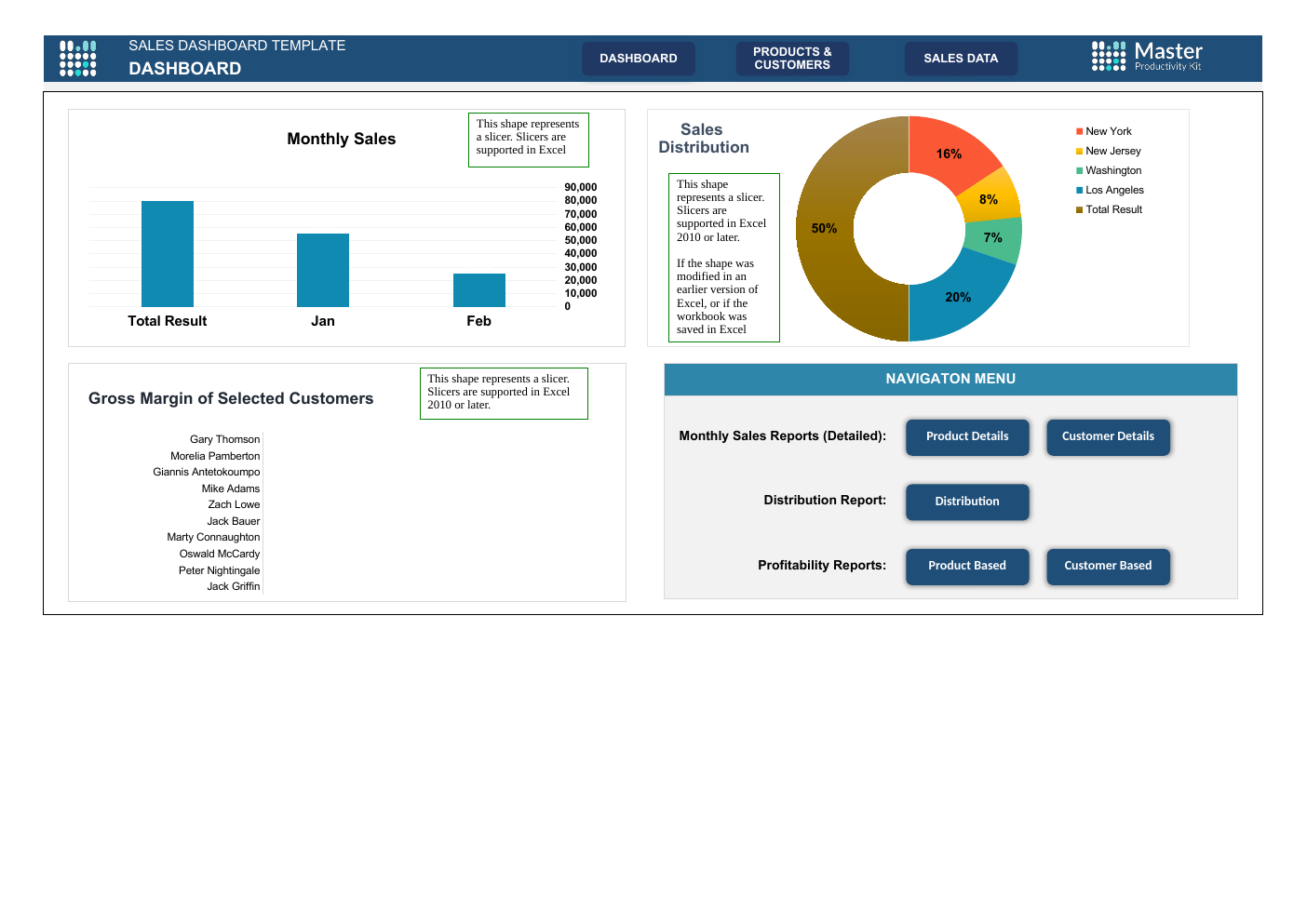Click the 7% donut slice
This screenshot has height=924, width=1307.
994,238
